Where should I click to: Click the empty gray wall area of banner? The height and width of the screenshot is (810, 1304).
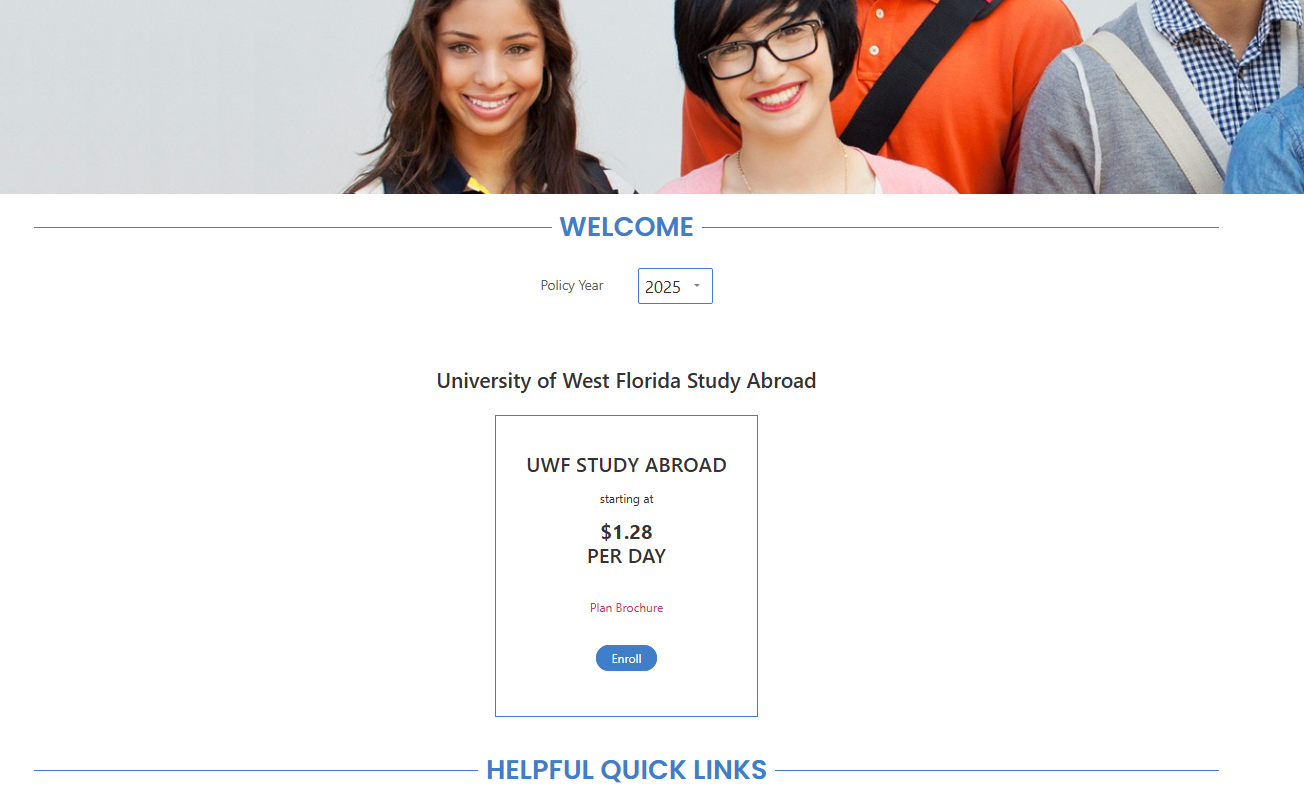170,95
